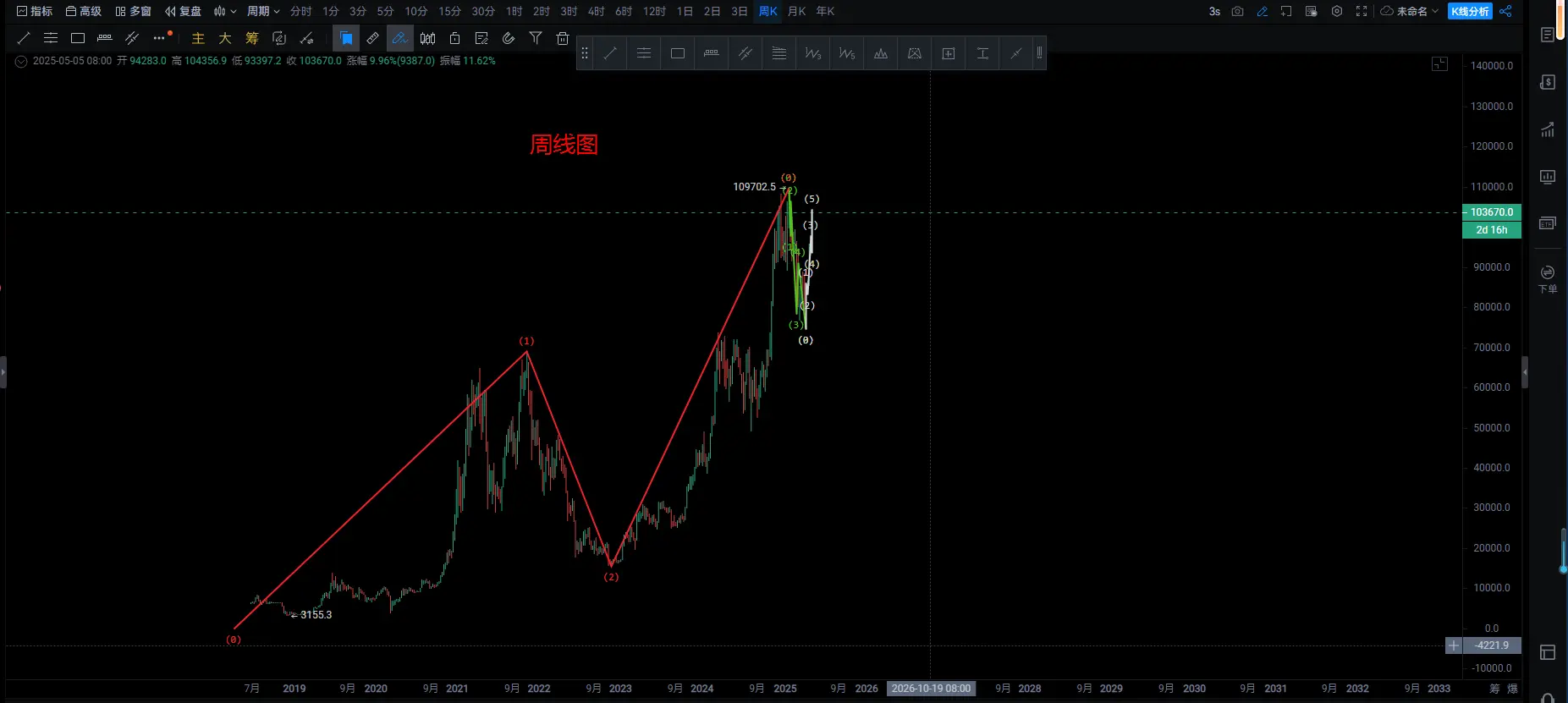Open the 高级 advanced menu
Viewport: 1568px width, 703px height.
84,11
